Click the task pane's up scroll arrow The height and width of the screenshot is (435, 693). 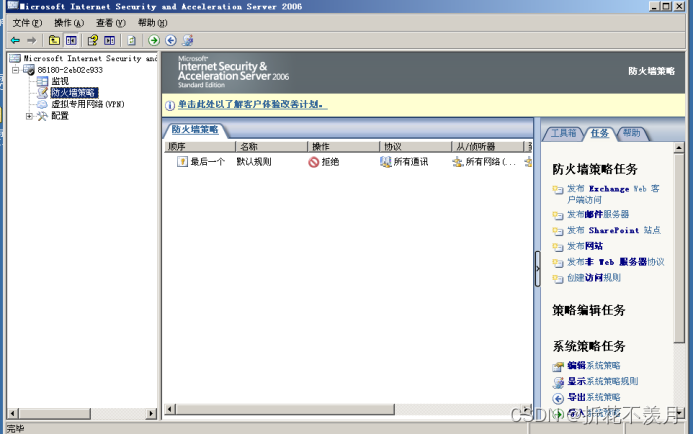point(679,148)
